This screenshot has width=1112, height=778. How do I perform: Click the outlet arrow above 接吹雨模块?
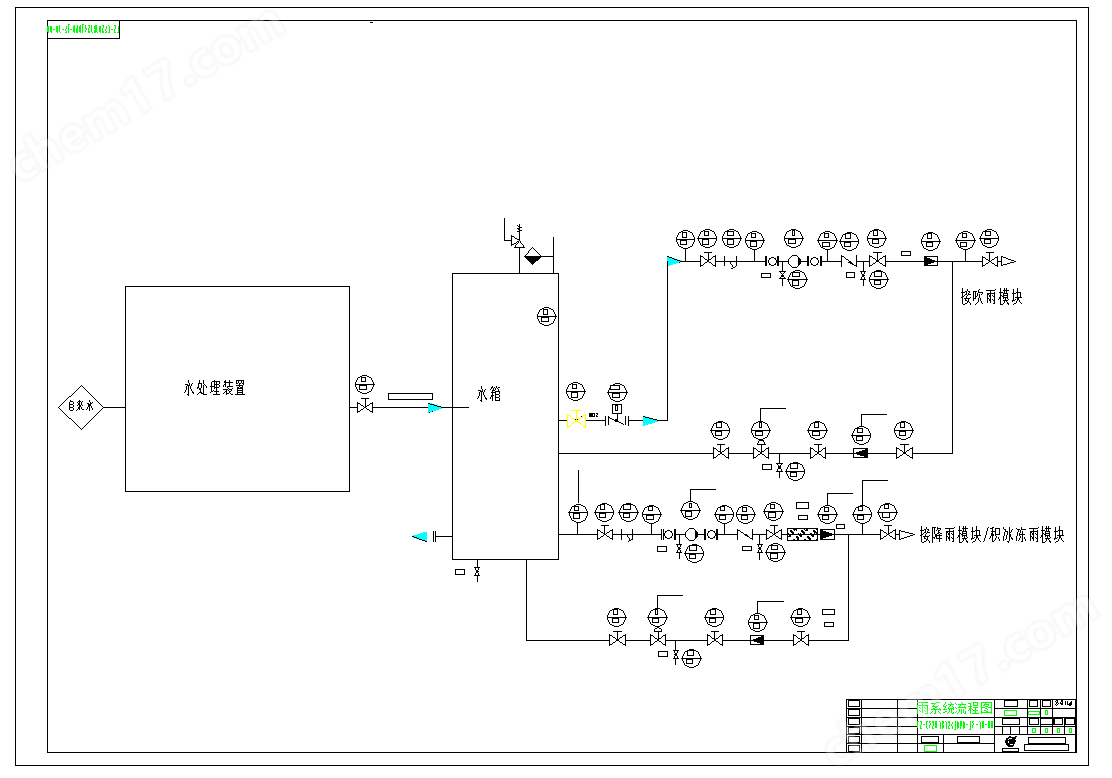coord(1008,262)
